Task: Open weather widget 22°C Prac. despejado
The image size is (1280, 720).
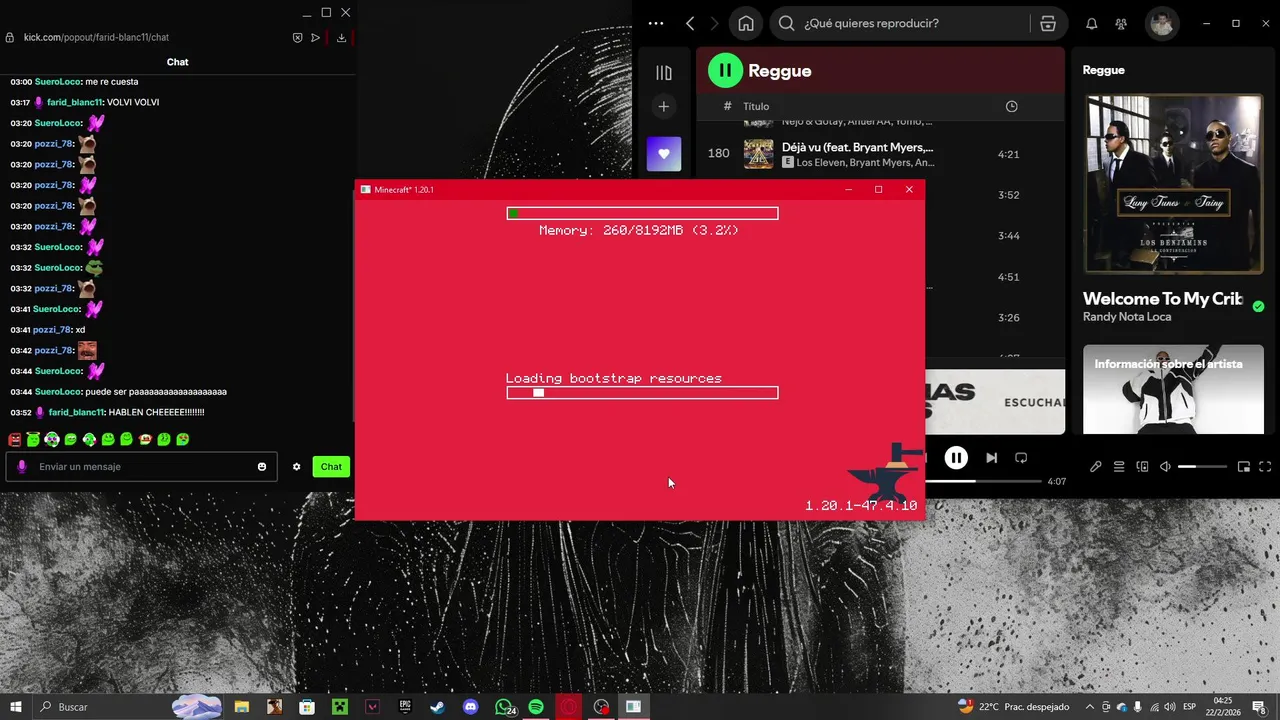Action: (1014, 707)
